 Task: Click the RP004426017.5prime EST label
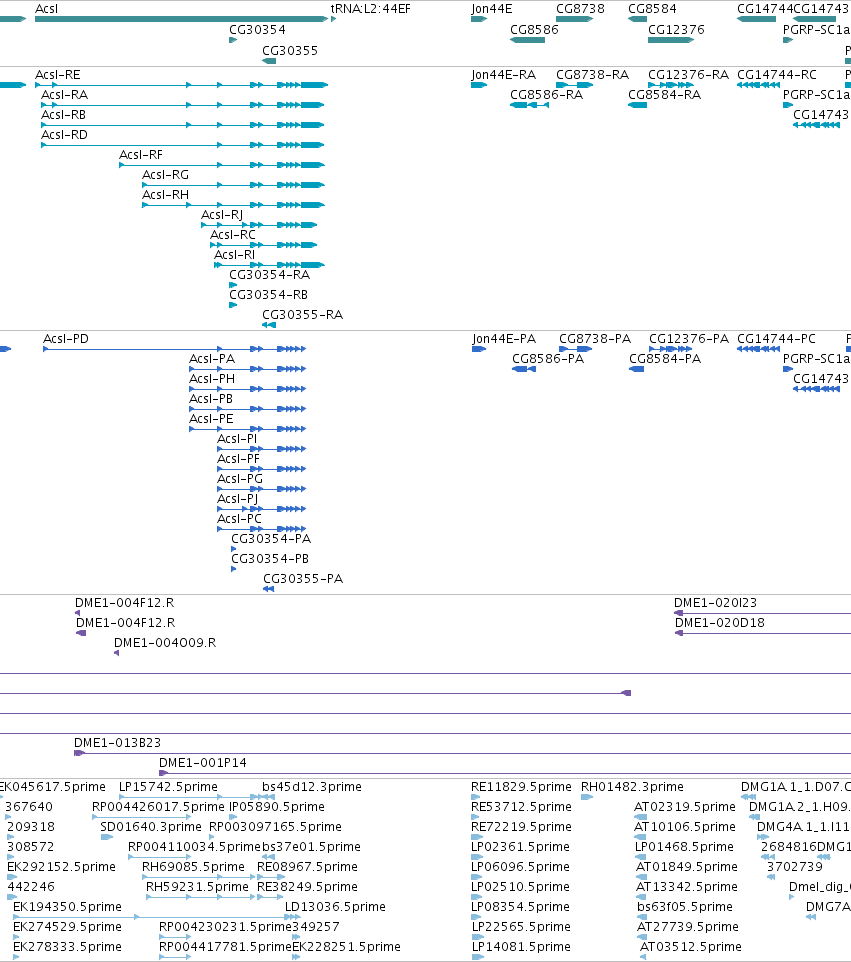point(158,807)
